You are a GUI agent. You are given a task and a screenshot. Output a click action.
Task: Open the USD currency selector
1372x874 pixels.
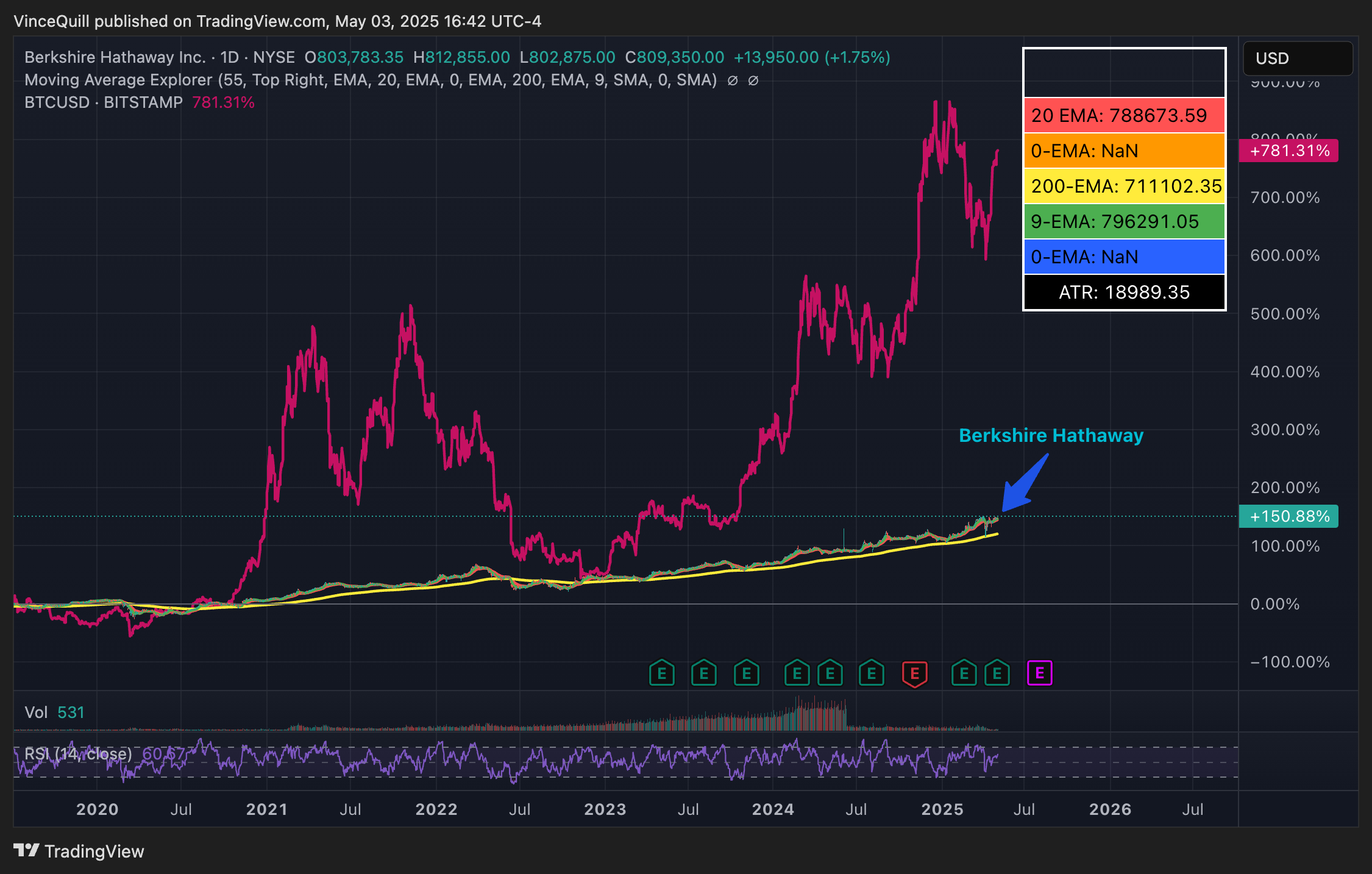click(1297, 58)
